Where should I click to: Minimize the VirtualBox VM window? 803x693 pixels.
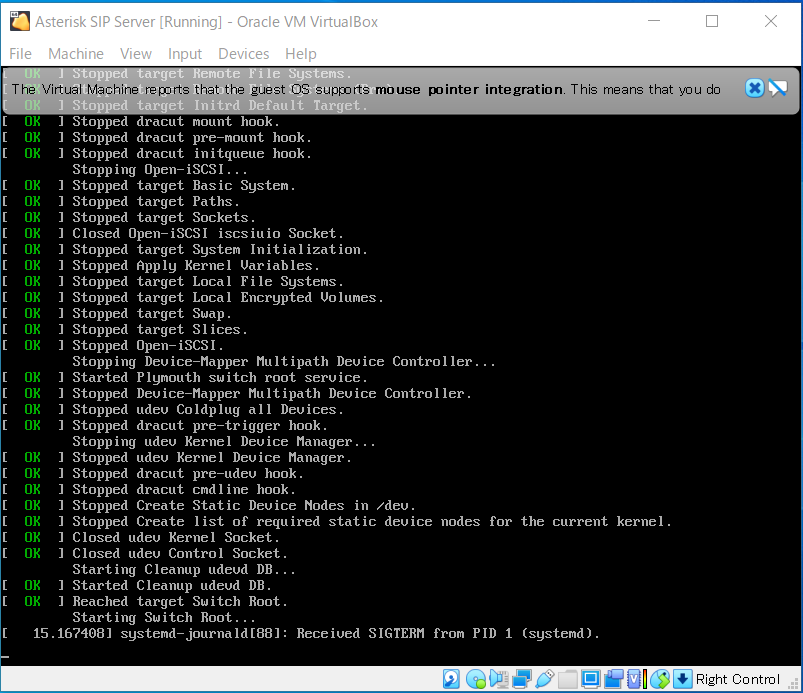(x=654, y=21)
